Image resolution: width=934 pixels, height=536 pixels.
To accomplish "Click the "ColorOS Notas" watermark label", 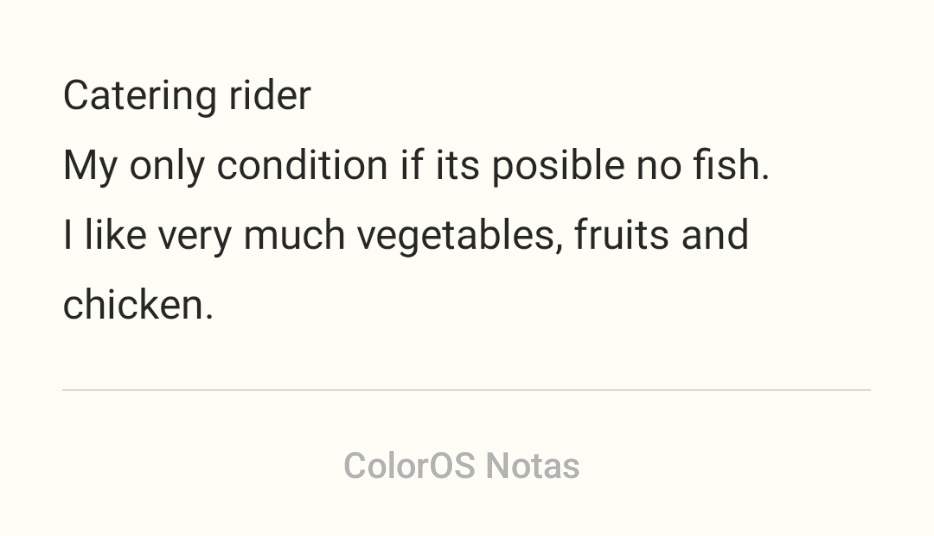I will (x=461, y=466).
